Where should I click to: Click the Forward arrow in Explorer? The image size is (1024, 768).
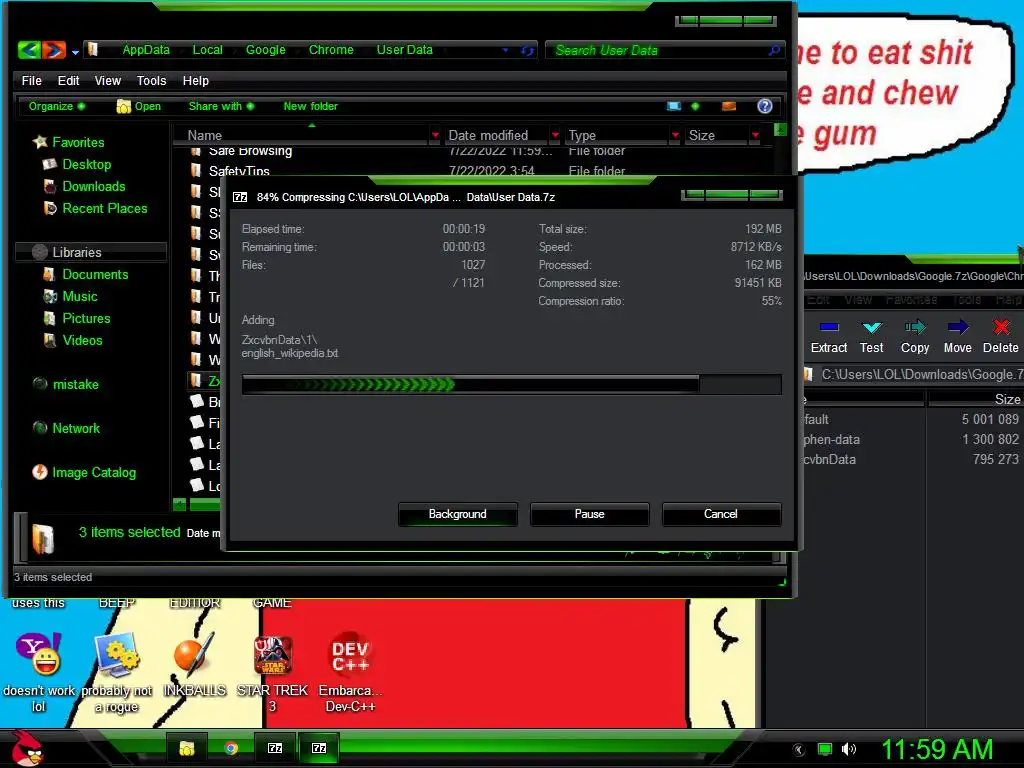[x=54, y=50]
